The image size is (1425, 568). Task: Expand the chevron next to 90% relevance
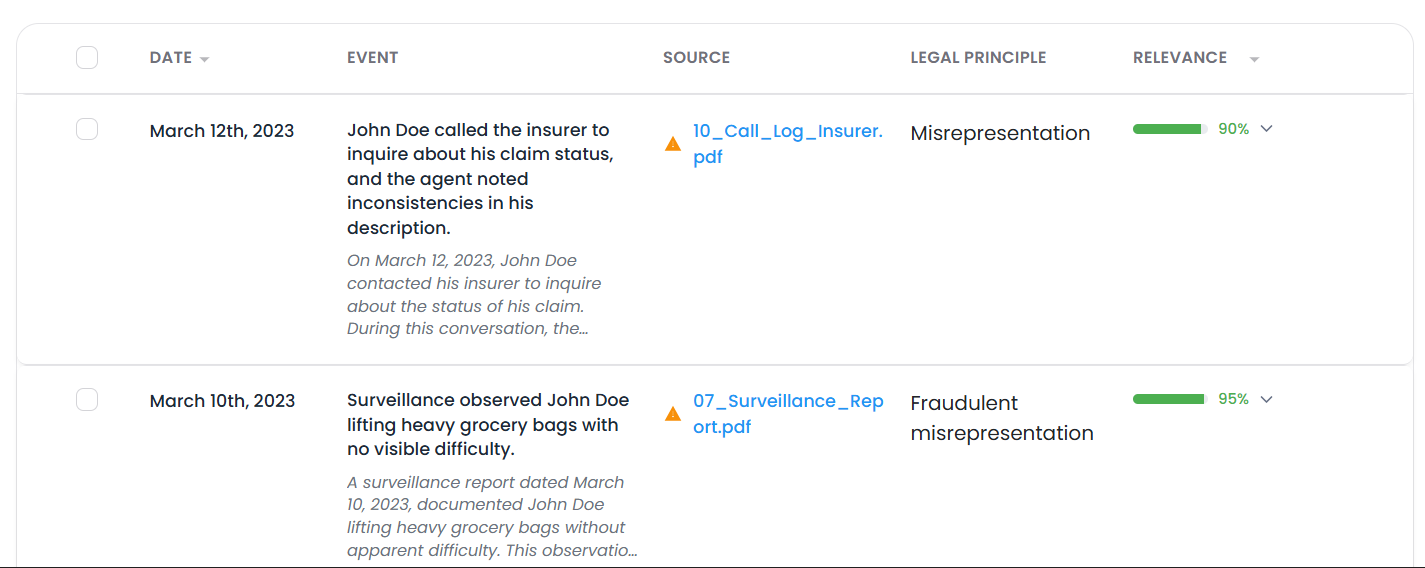point(1266,129)
